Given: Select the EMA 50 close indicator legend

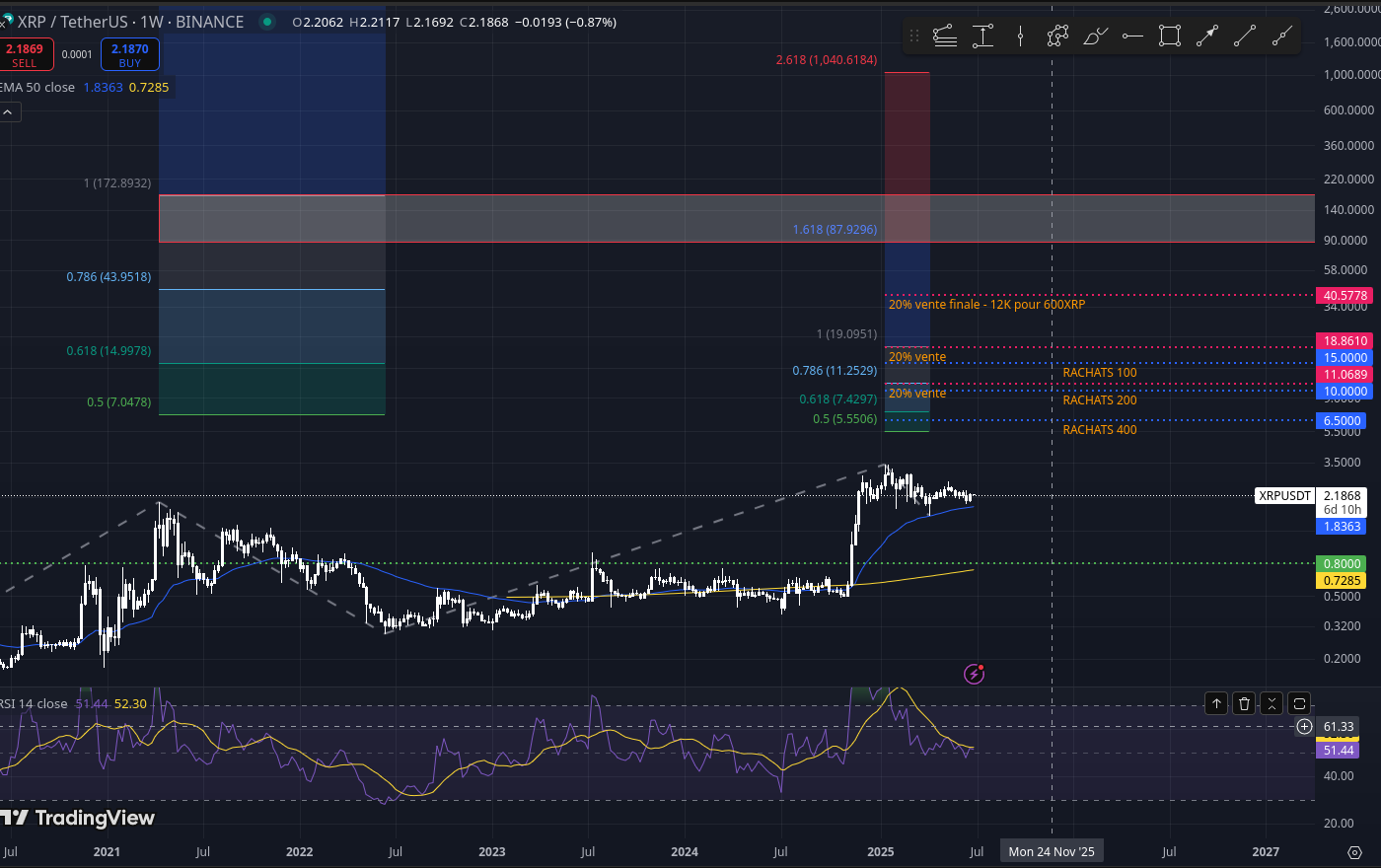Looking at the screenshot, I should pyautogui.click(x=37, y=87).
